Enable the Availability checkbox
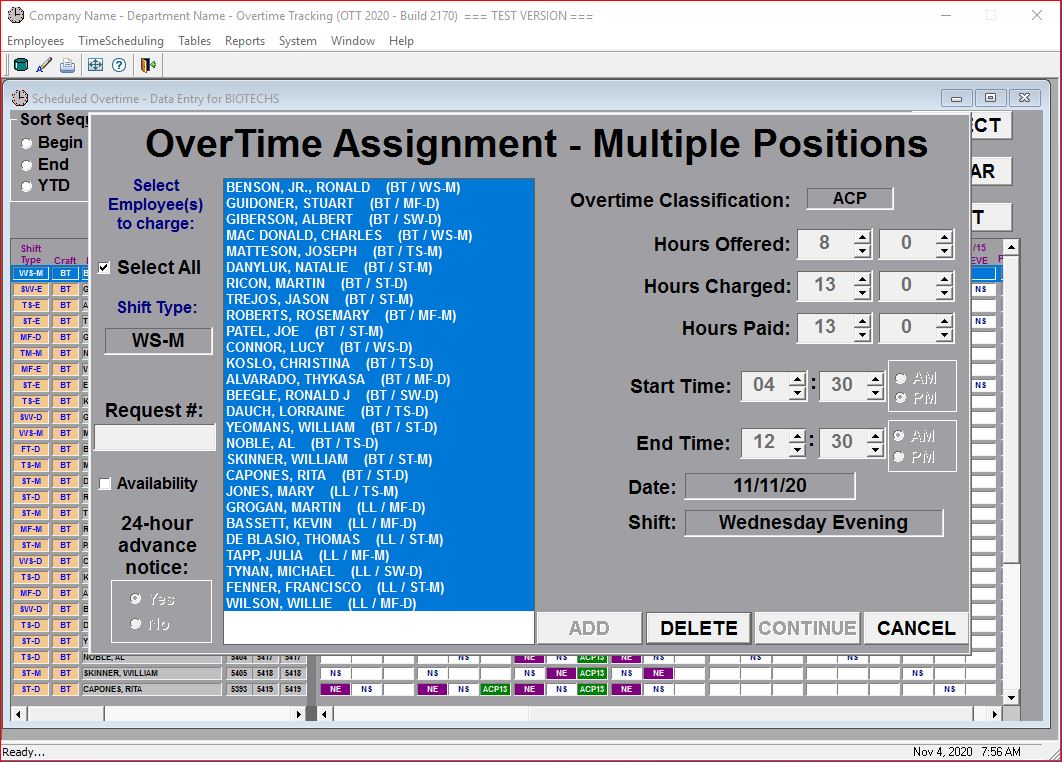Screen dimensions: 1062x762 coord(105,484)
